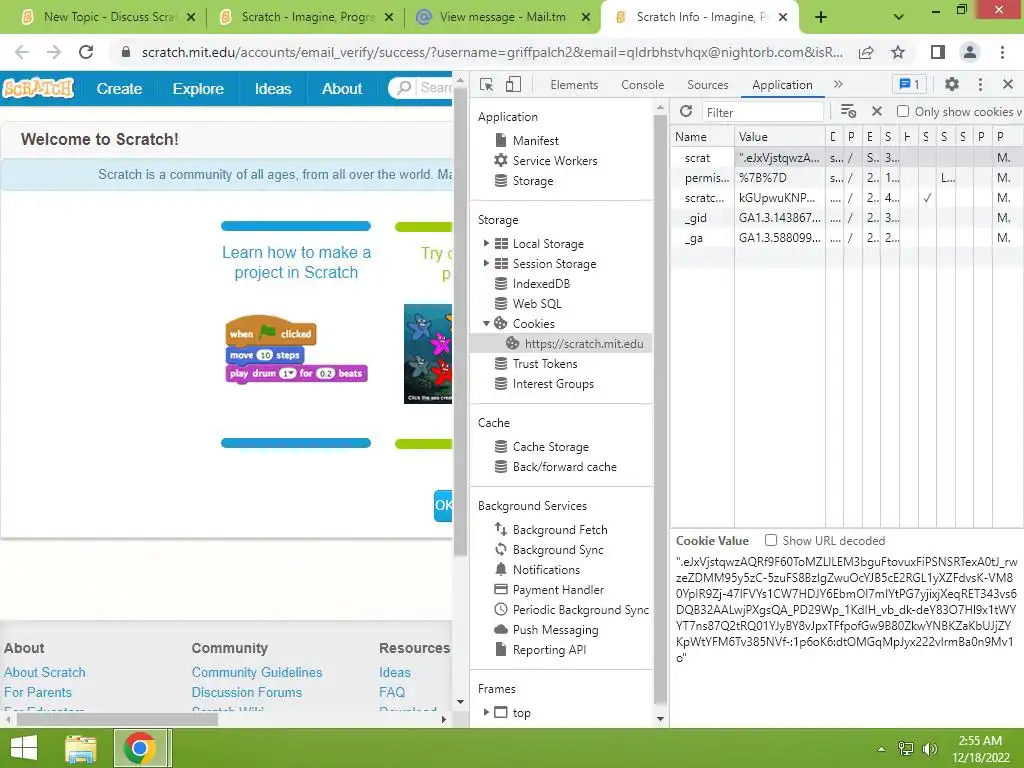The height and width of the screenshot is (768, 1024).
Task: Refresh the cookies table
Action: tap(686, 112)
